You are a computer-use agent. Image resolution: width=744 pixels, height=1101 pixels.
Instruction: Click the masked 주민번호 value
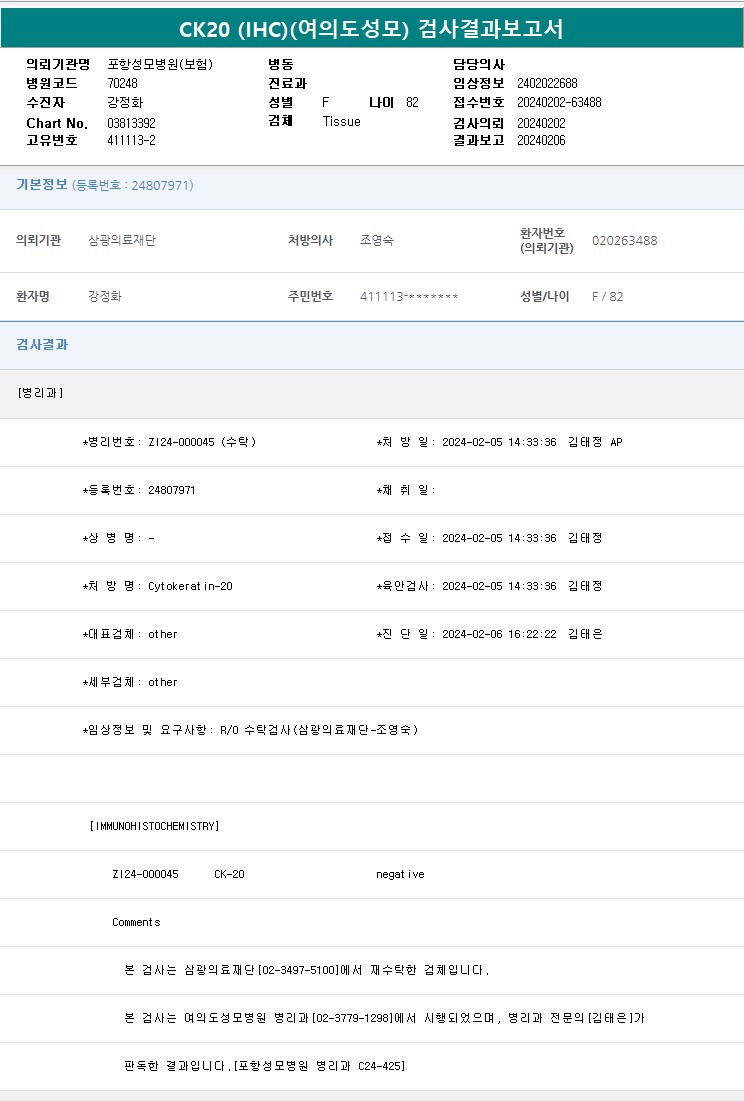(x=409, y=297)
